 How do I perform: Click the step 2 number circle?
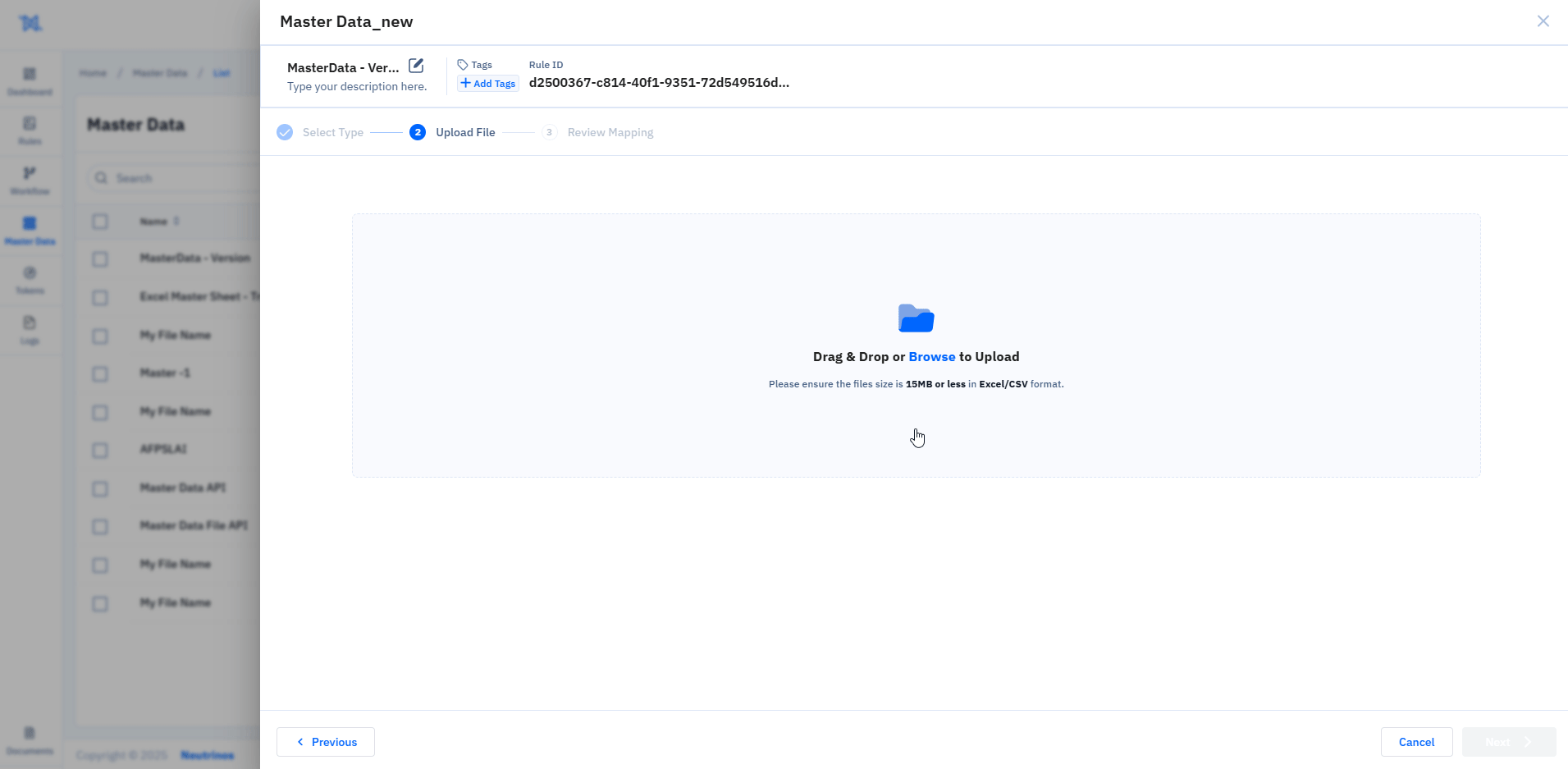click(418, 132)
